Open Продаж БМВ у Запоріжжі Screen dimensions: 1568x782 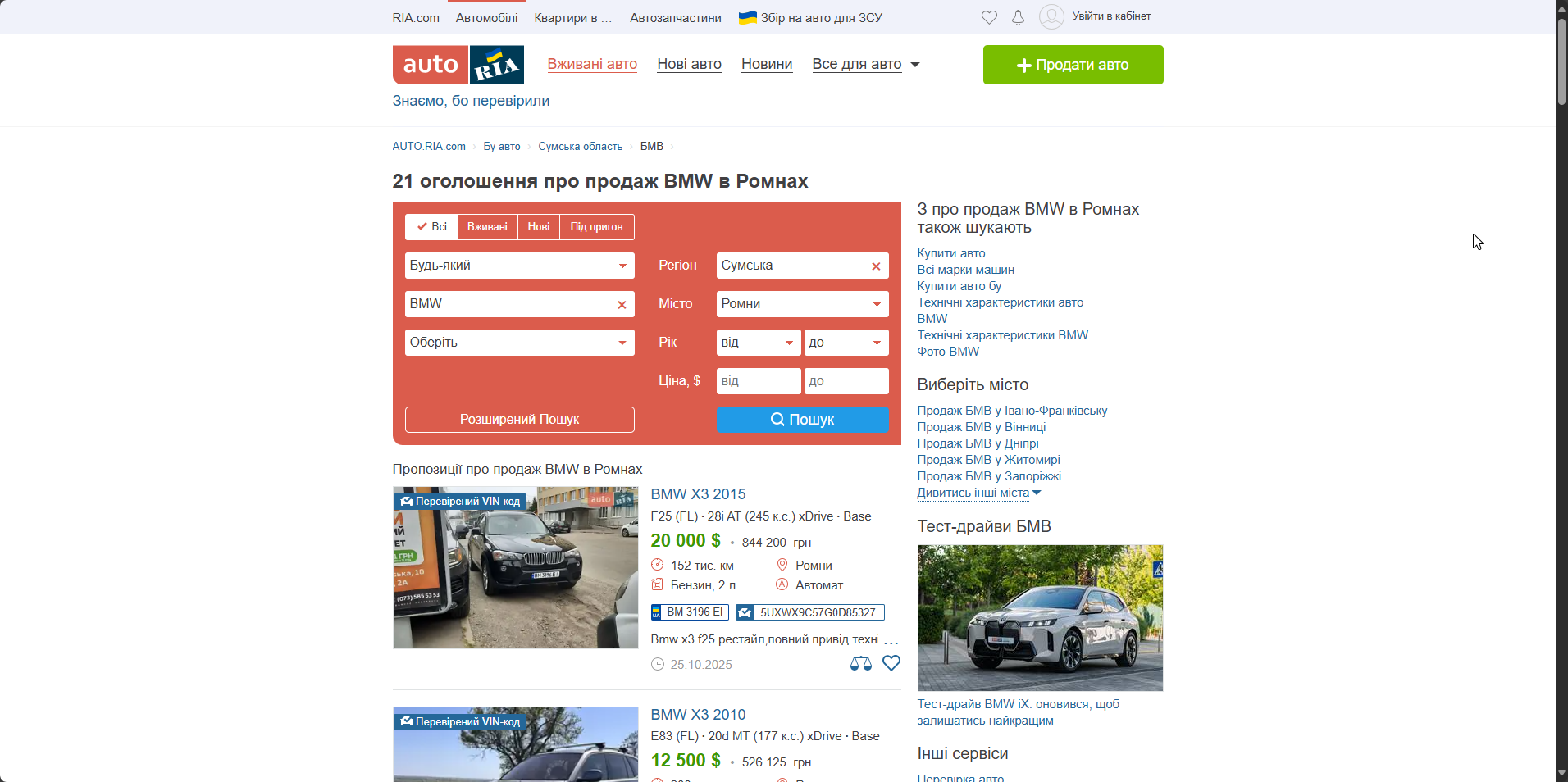pyautogui.click(x=989, y=476)
